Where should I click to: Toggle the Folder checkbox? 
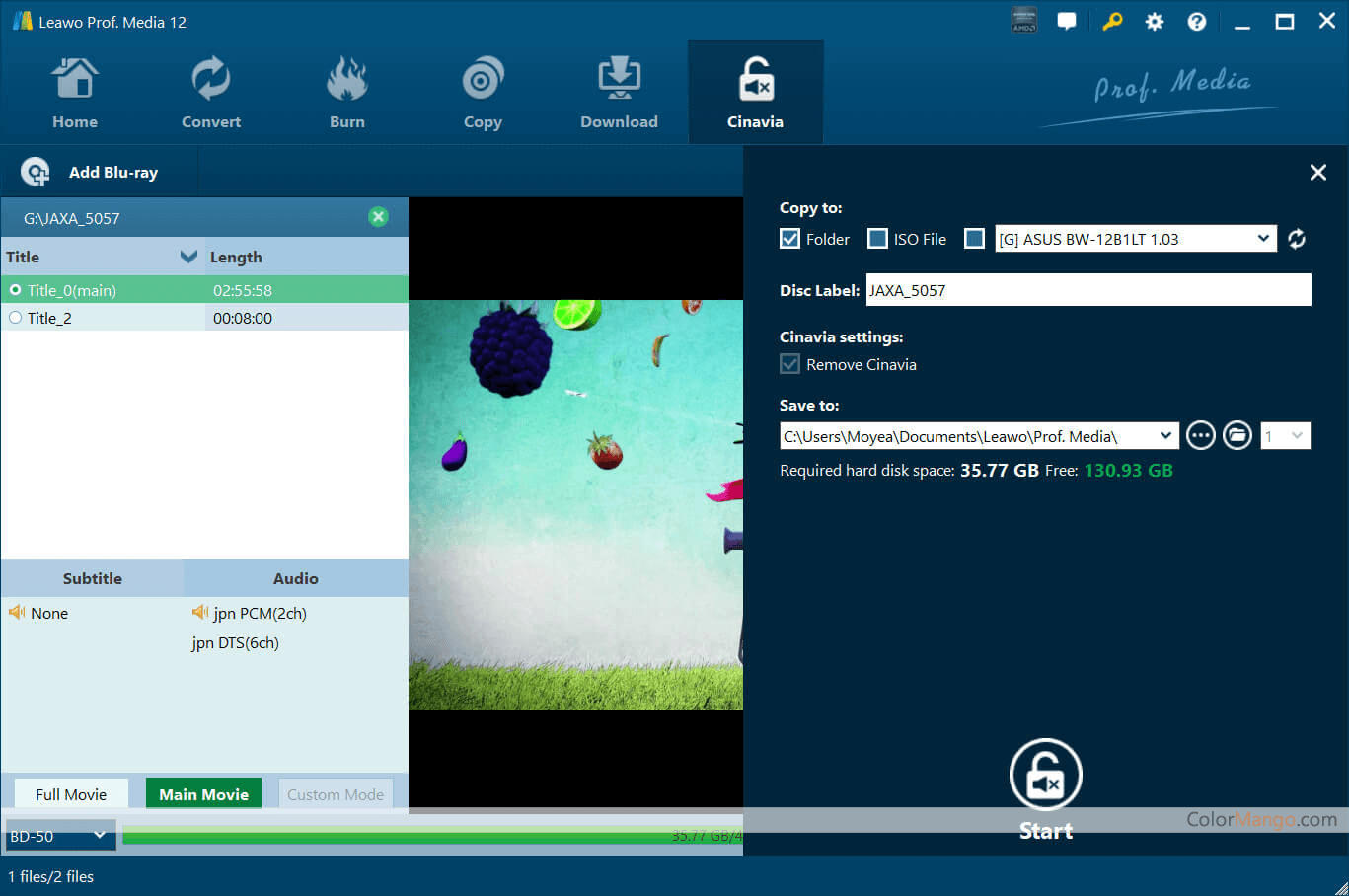pos(789,239)
